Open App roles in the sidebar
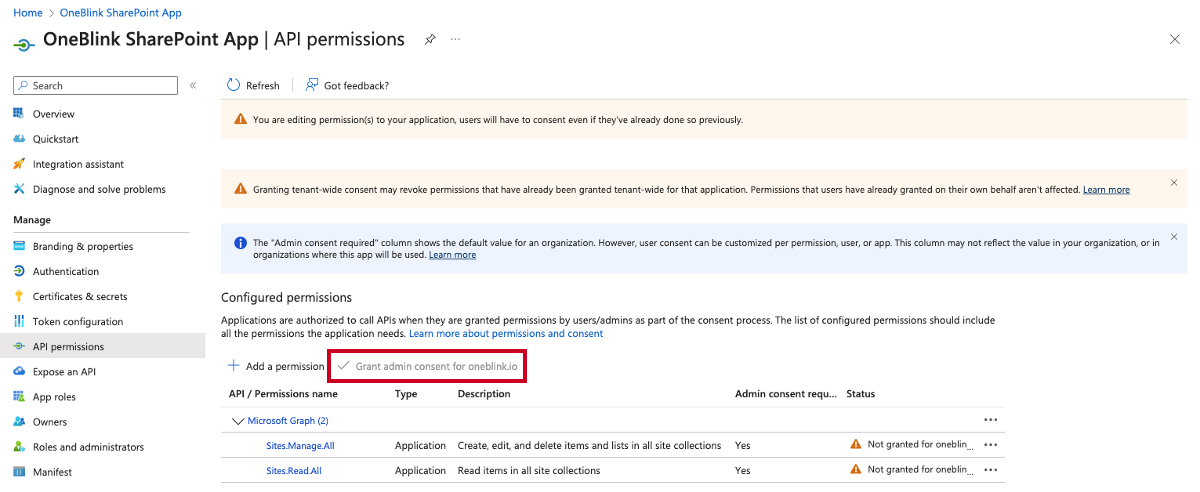Viewport: 1200px width, 492px height. (x=53, y=397)
